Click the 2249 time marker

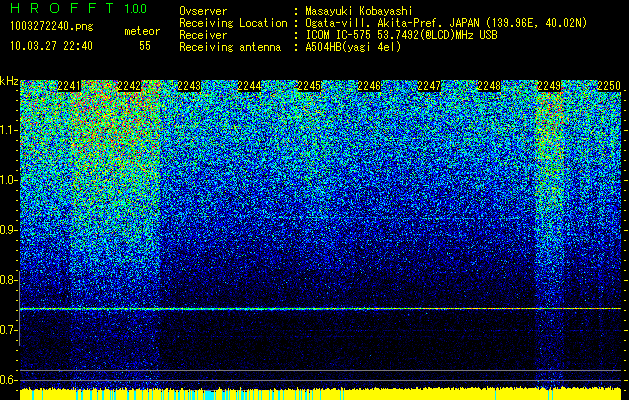549,86
